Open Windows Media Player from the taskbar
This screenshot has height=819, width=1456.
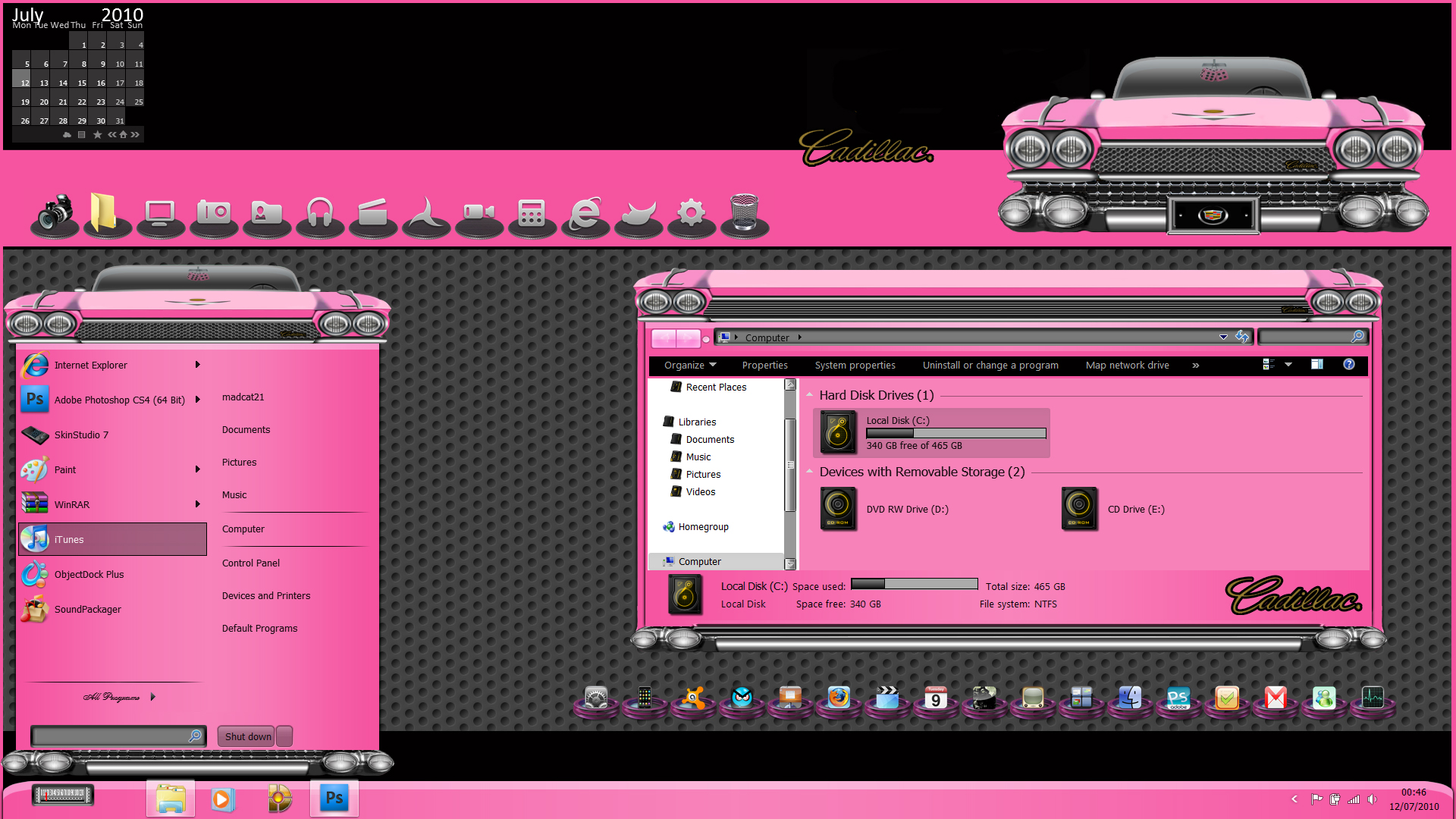(x=223, y=799)
